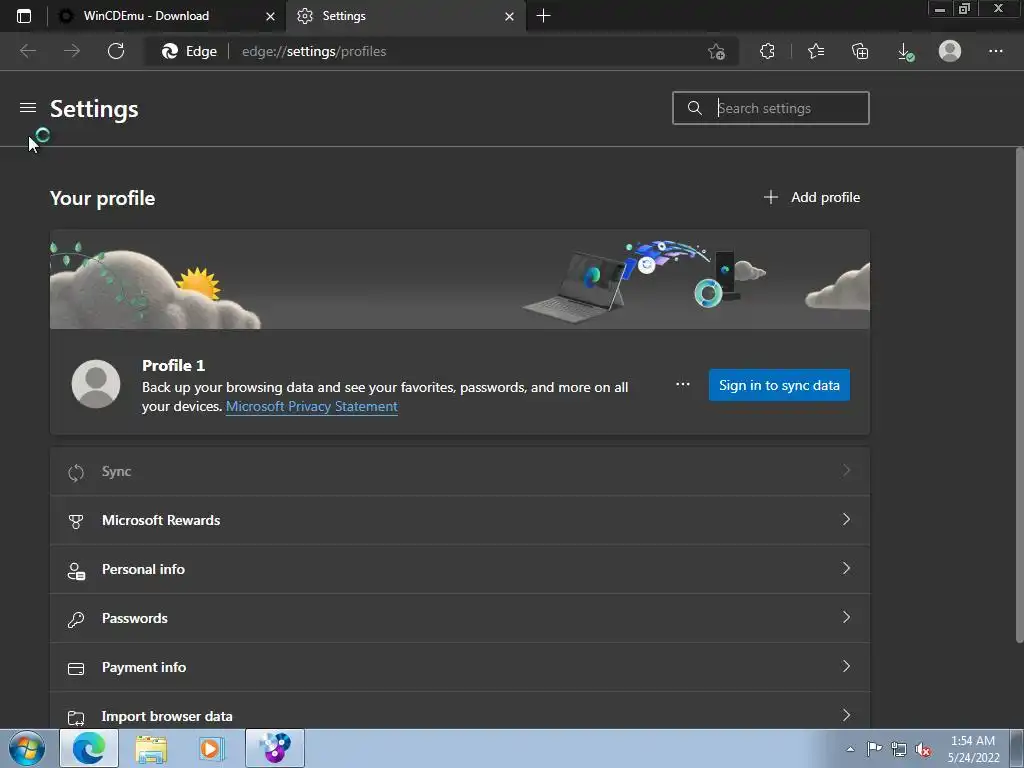The height and width of the screenshot is (768, 1024).
Task: Open the Personal info row
Action: [460, 569]
